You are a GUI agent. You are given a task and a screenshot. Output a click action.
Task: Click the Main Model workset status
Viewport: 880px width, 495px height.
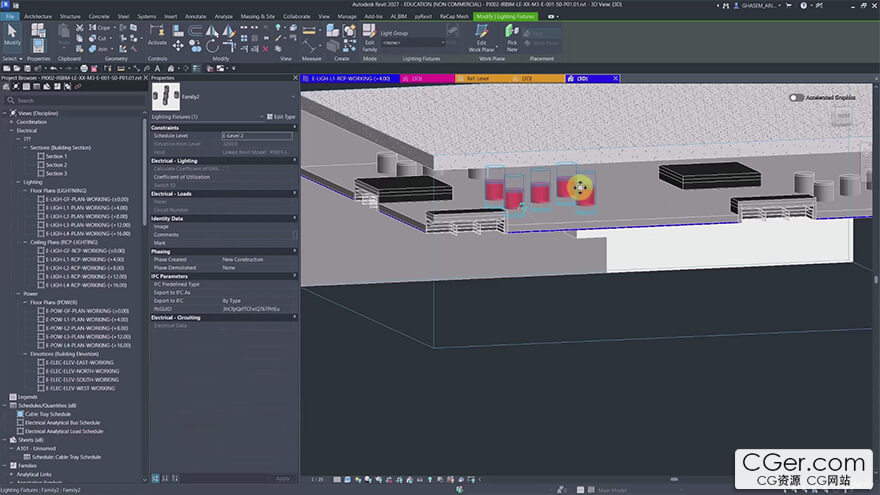point(612,490)
